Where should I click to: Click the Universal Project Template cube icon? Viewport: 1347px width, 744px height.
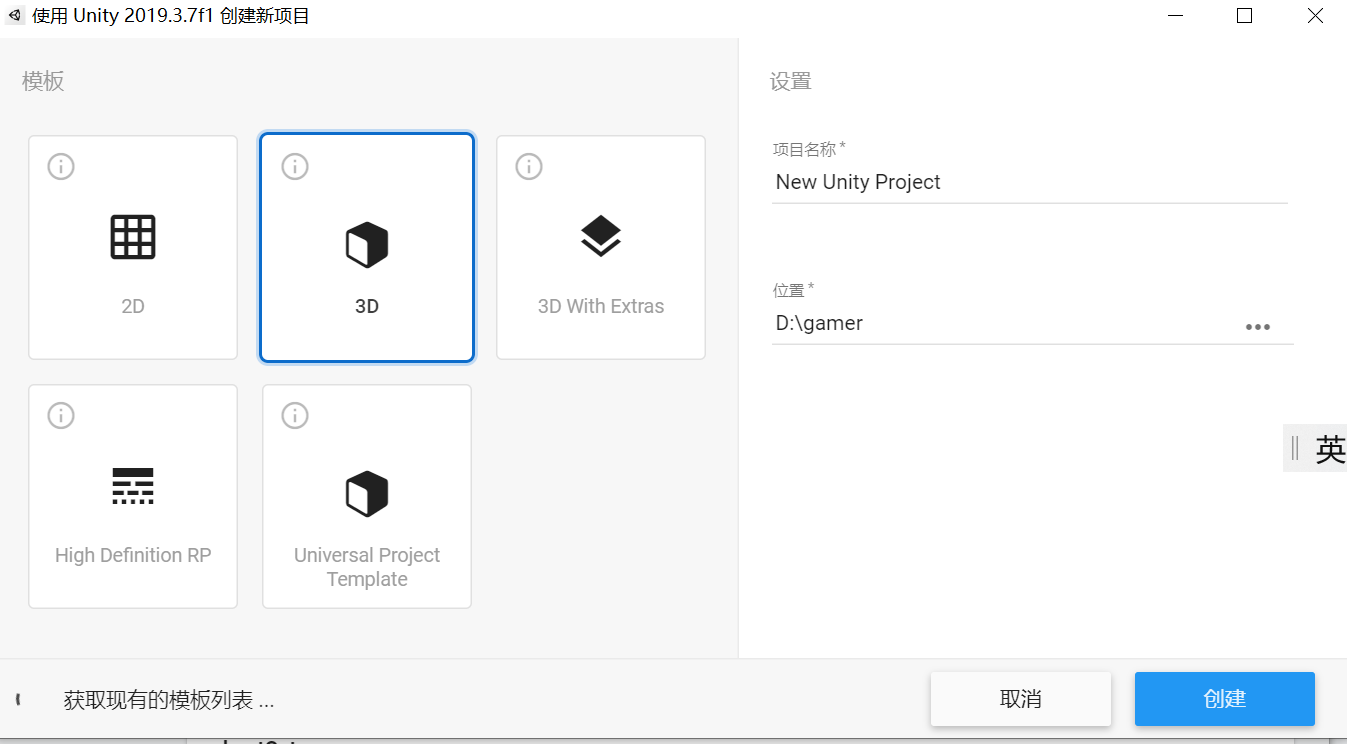pyautogui.click(x=367, y=494)
